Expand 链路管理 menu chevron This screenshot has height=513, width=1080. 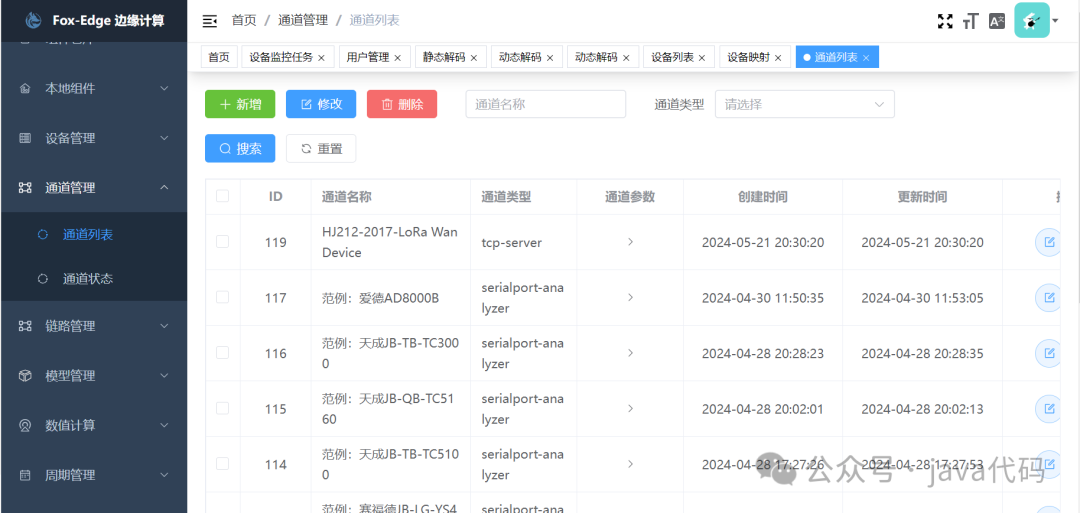[x=164, y=326]
